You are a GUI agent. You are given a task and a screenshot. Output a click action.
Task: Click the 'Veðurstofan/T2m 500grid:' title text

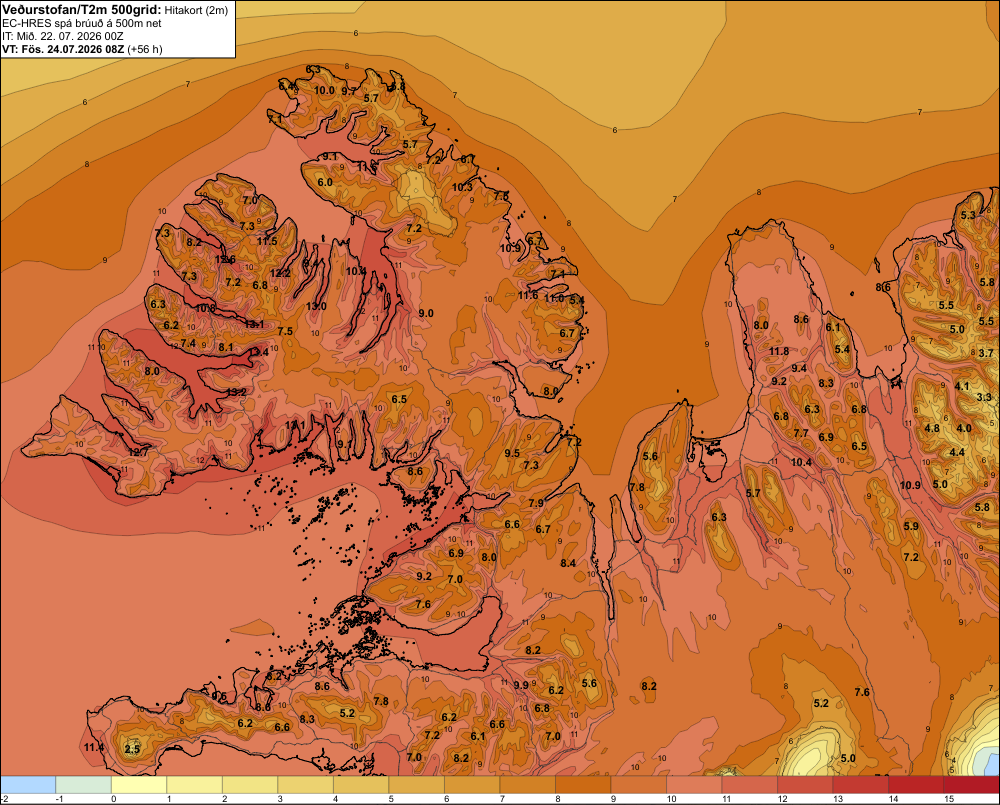[82, 10]
